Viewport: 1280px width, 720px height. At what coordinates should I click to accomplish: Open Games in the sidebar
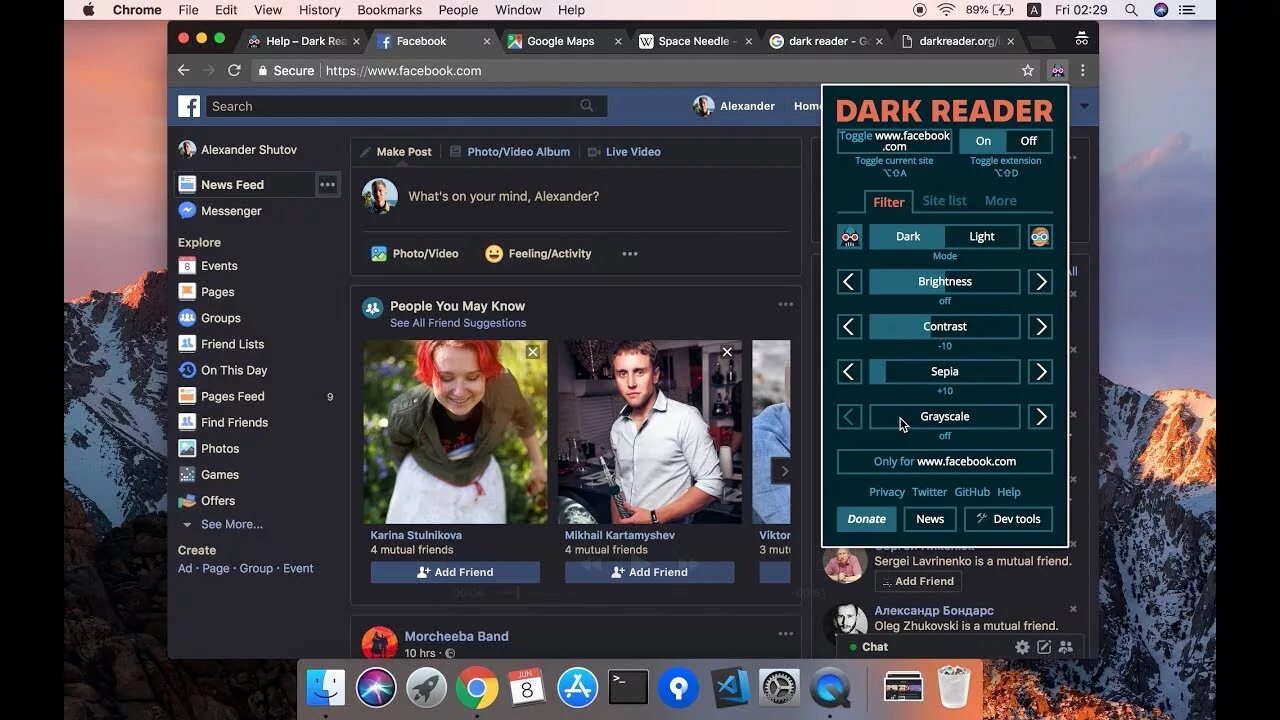tap(208, 474)
